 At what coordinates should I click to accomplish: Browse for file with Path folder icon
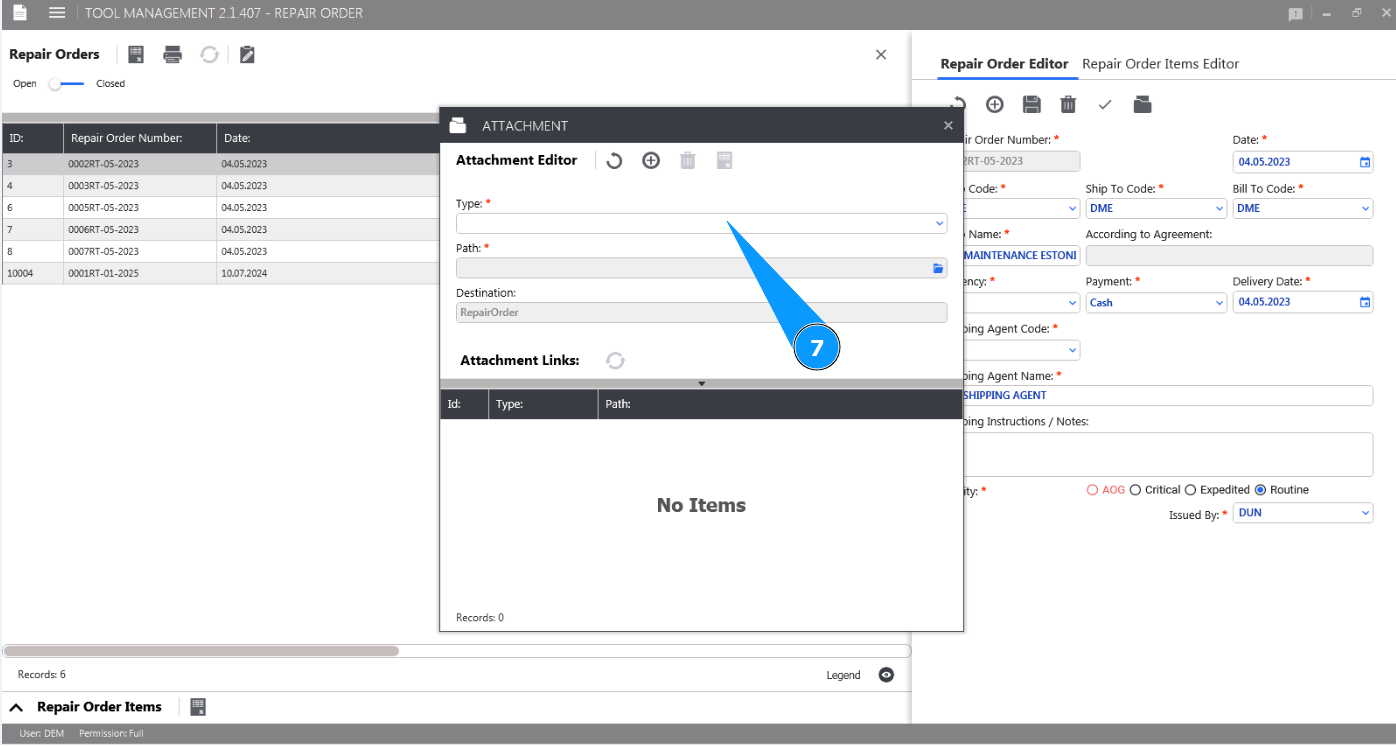tap(938, 268)
